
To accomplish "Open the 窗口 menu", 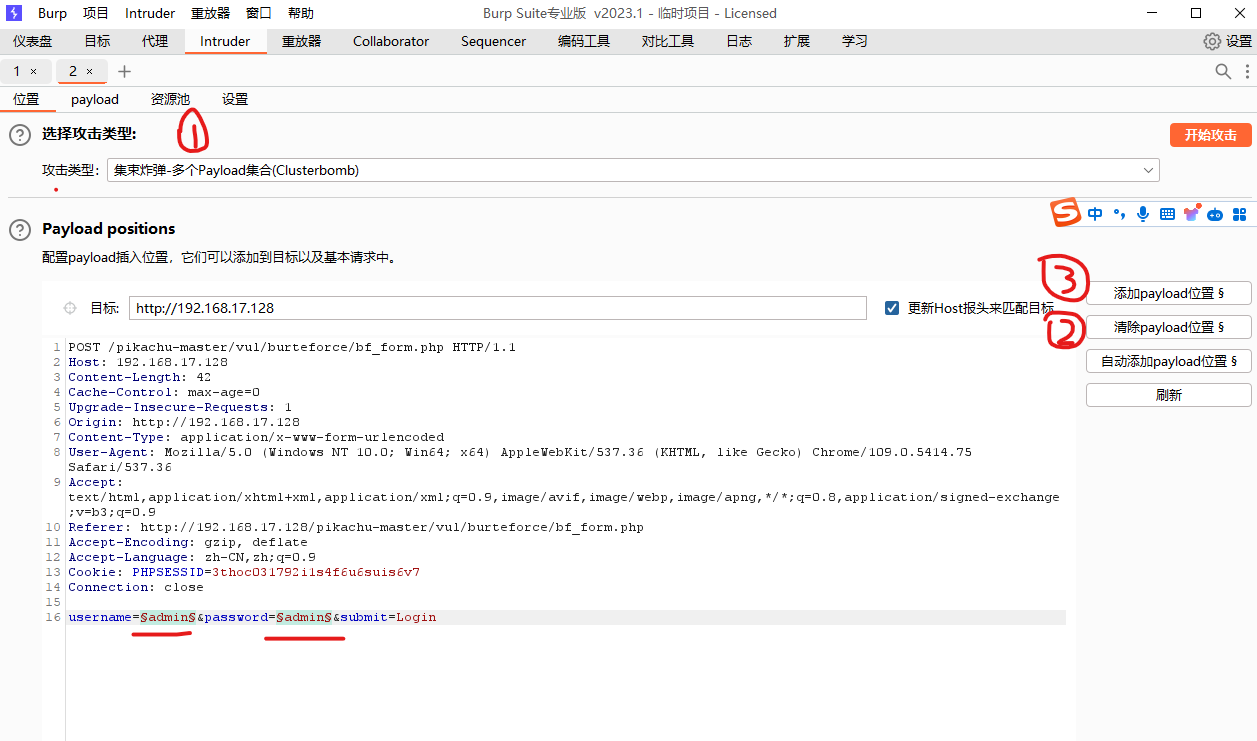I will pyautogui.click(x=258, y=13).
